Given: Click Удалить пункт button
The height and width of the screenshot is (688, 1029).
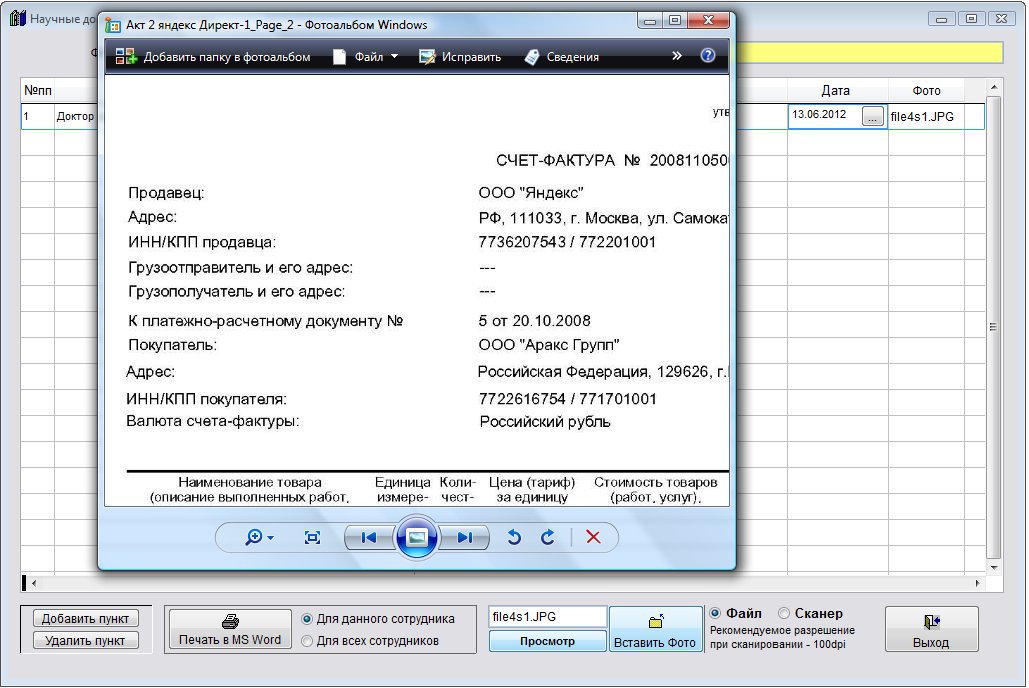Looking at the screenshot, I should point(85,640).
